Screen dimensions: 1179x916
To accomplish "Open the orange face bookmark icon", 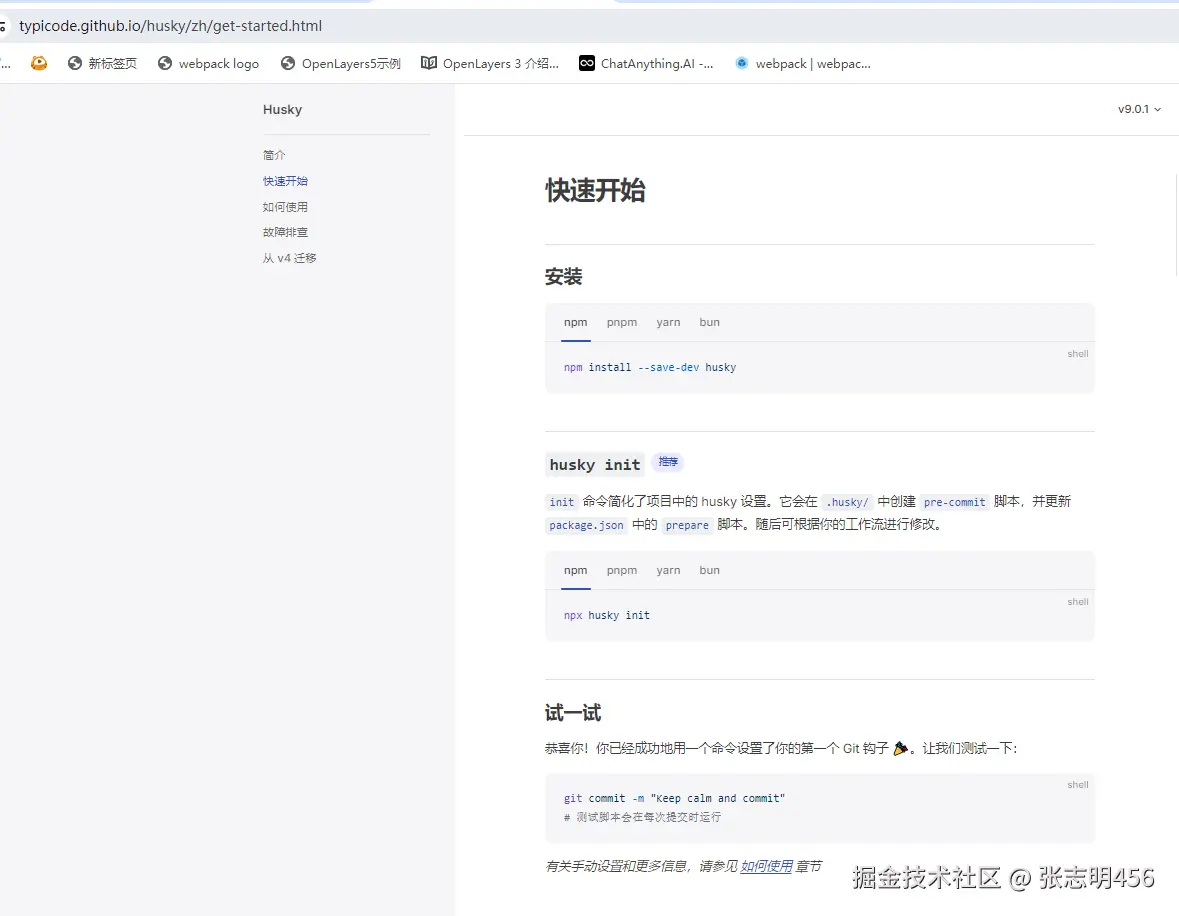I will click(39, 63).
